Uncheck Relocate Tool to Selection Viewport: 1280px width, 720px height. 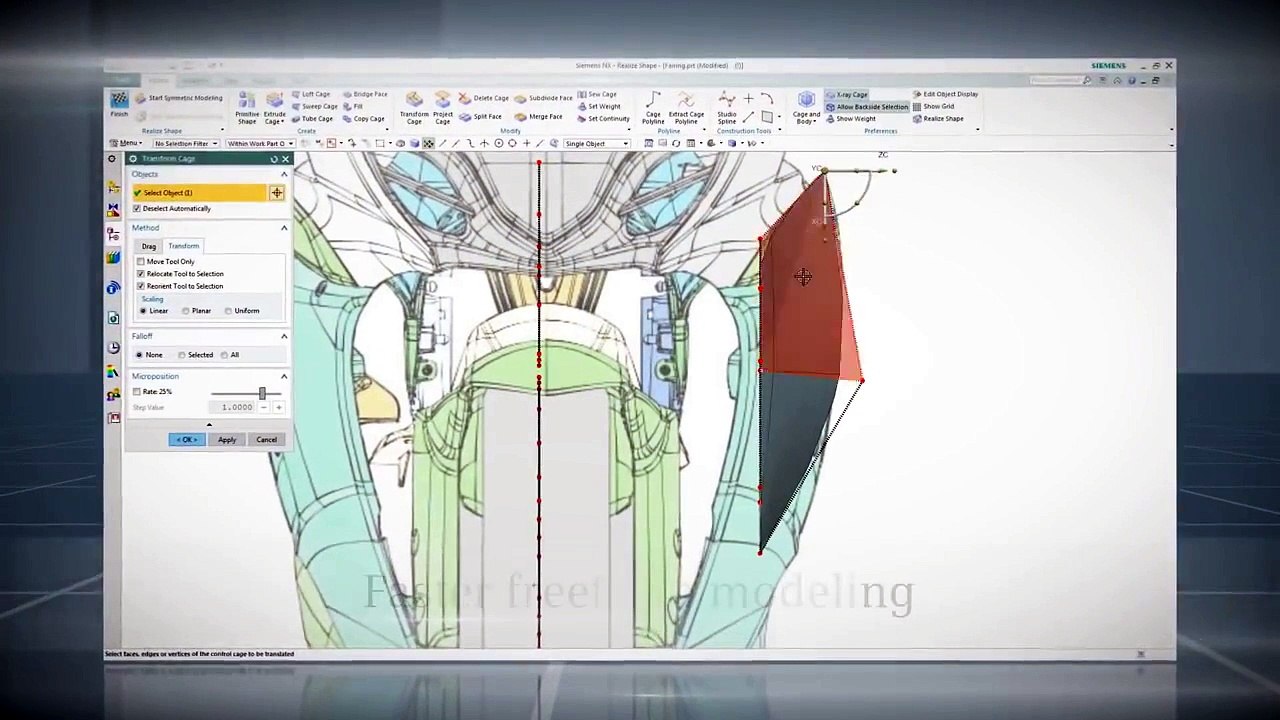click(141, 273)
